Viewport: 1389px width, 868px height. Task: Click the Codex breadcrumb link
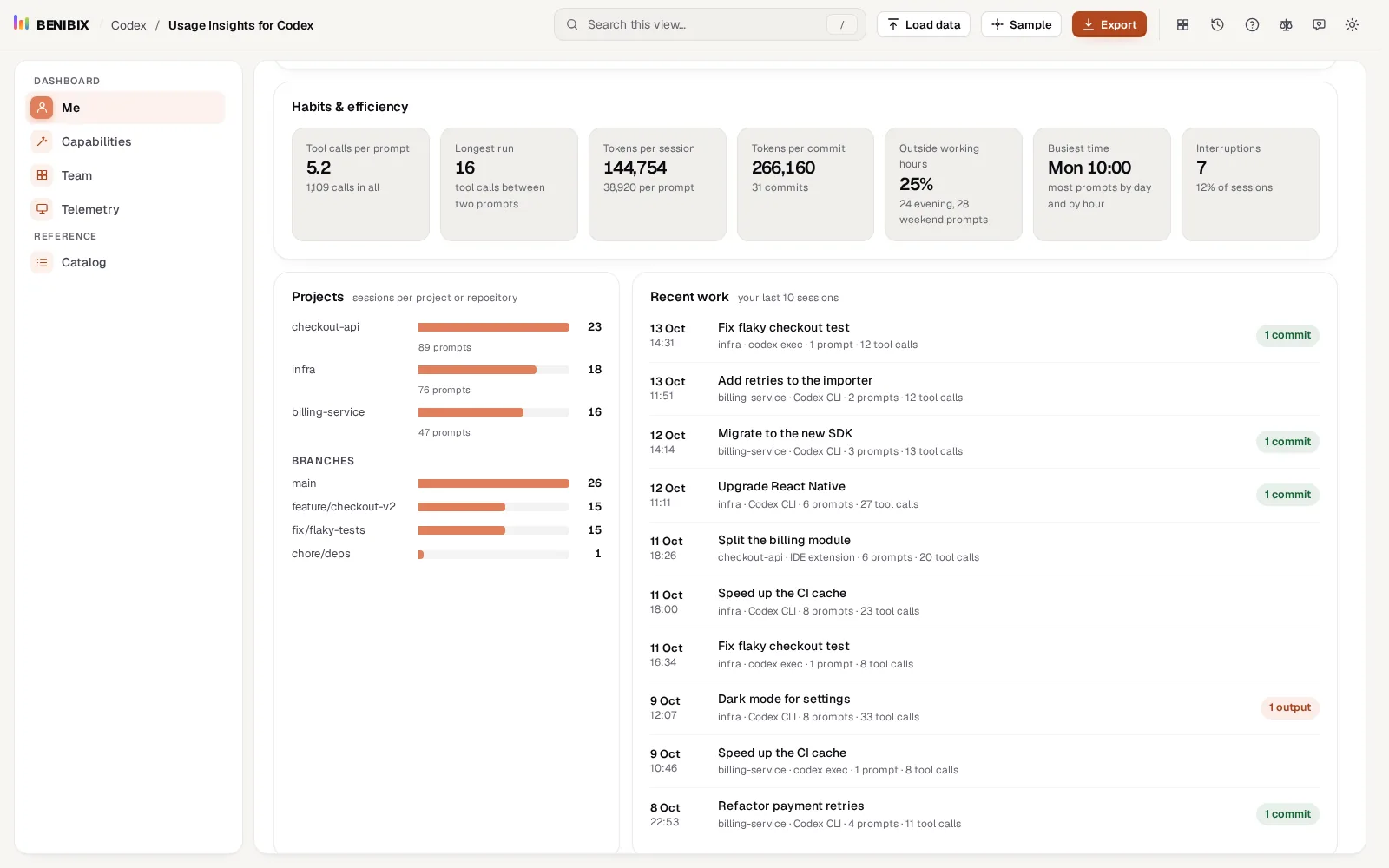128,25
